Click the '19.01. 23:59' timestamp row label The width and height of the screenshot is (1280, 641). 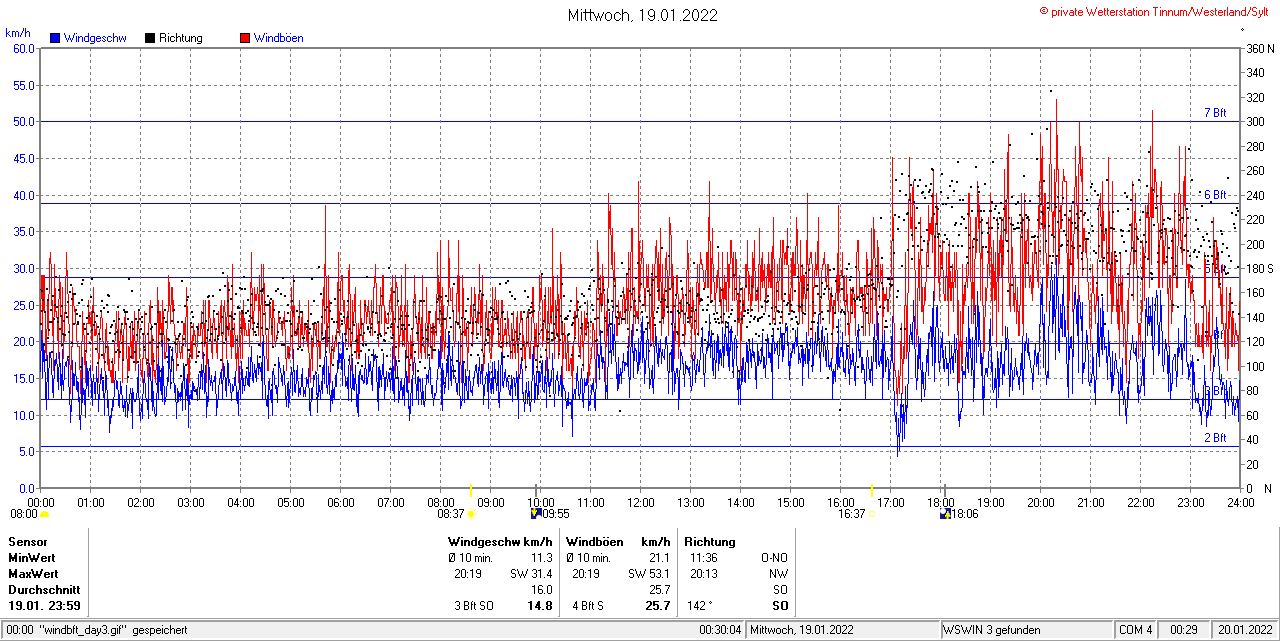coord(44,606)
